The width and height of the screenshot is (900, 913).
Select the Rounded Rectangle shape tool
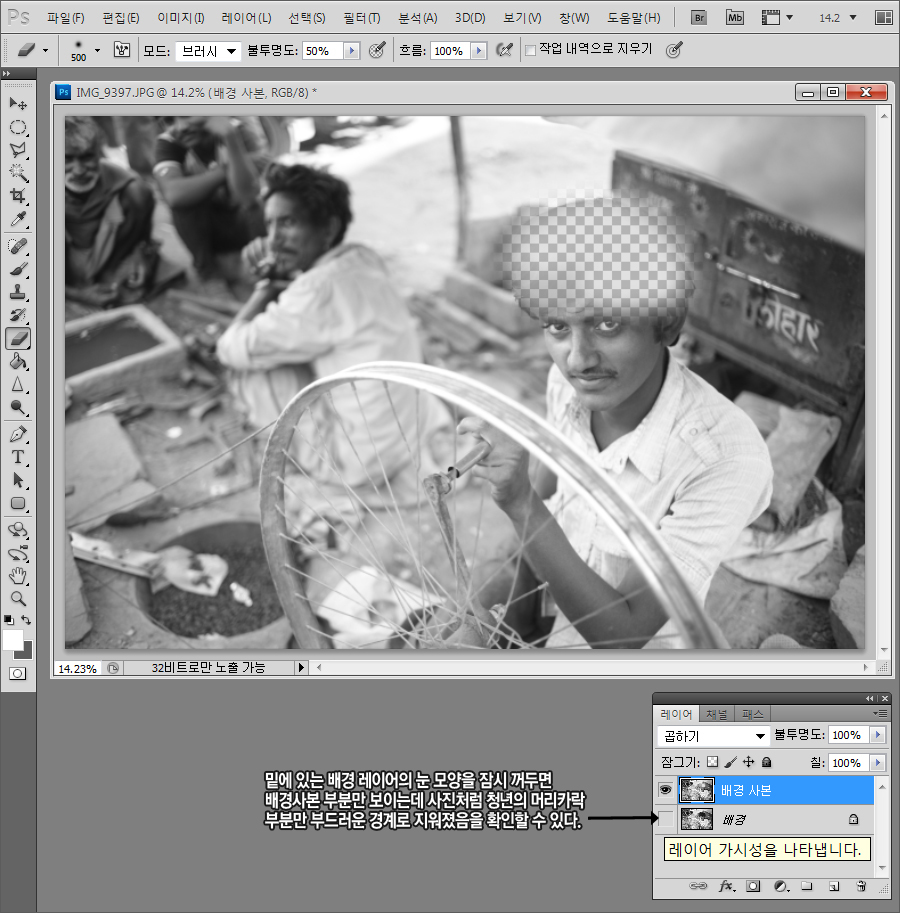click(x=18, y=504)
